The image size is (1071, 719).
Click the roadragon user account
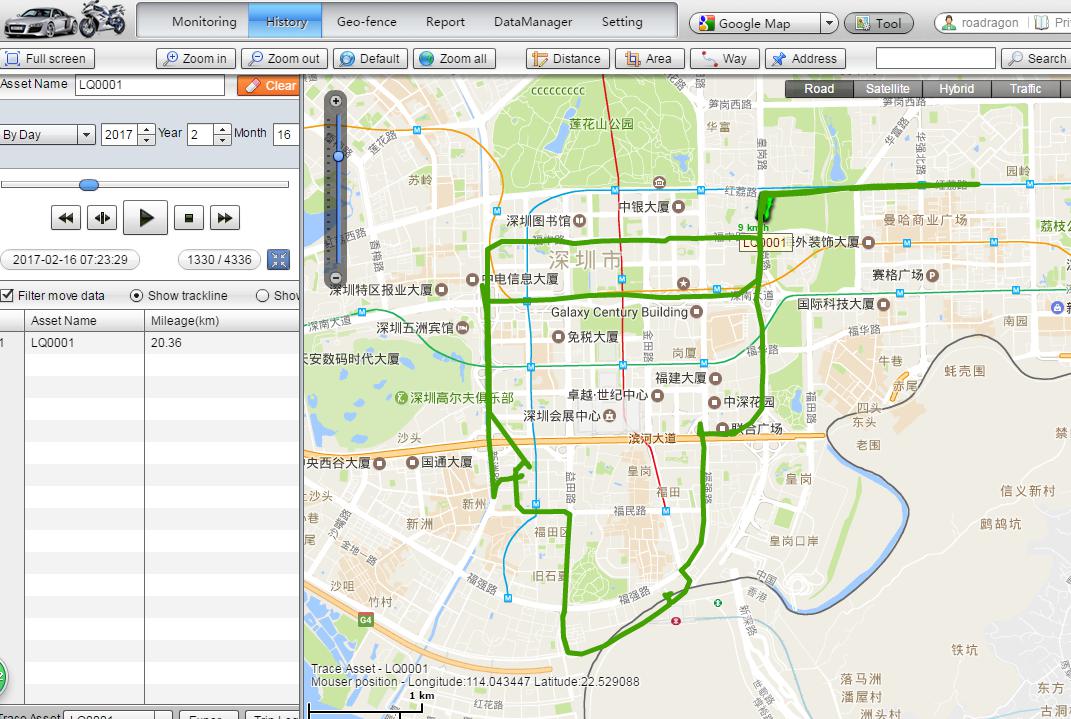[980, 23]
